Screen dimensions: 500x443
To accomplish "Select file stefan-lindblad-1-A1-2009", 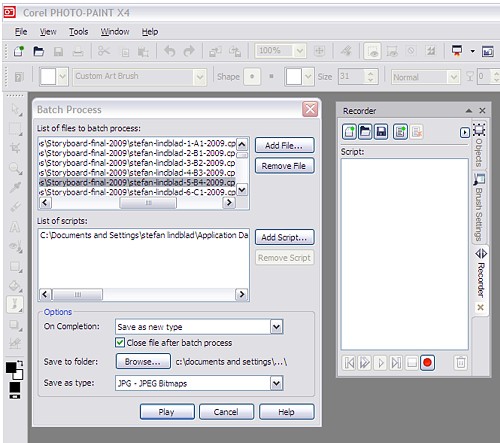I will [137, 143].
